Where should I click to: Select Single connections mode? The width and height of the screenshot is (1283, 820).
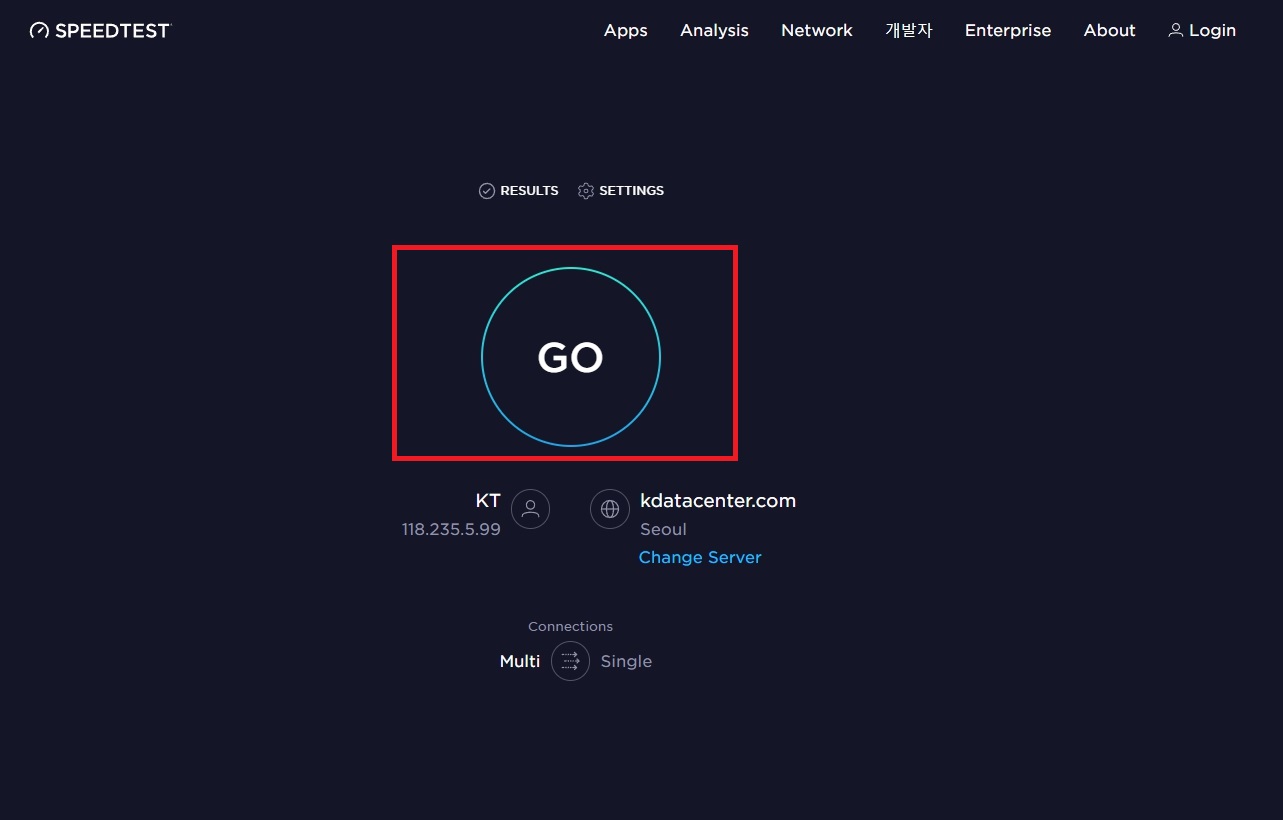(626, 661)
